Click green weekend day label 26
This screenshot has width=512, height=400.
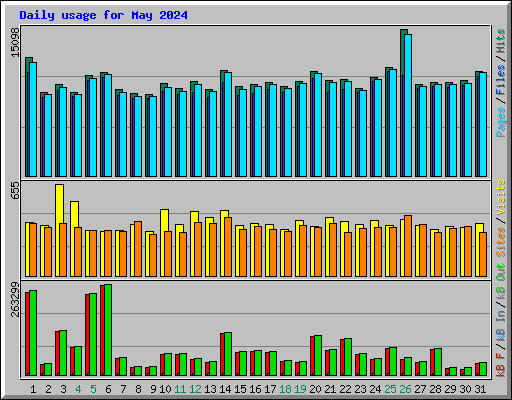click(405, 389)
